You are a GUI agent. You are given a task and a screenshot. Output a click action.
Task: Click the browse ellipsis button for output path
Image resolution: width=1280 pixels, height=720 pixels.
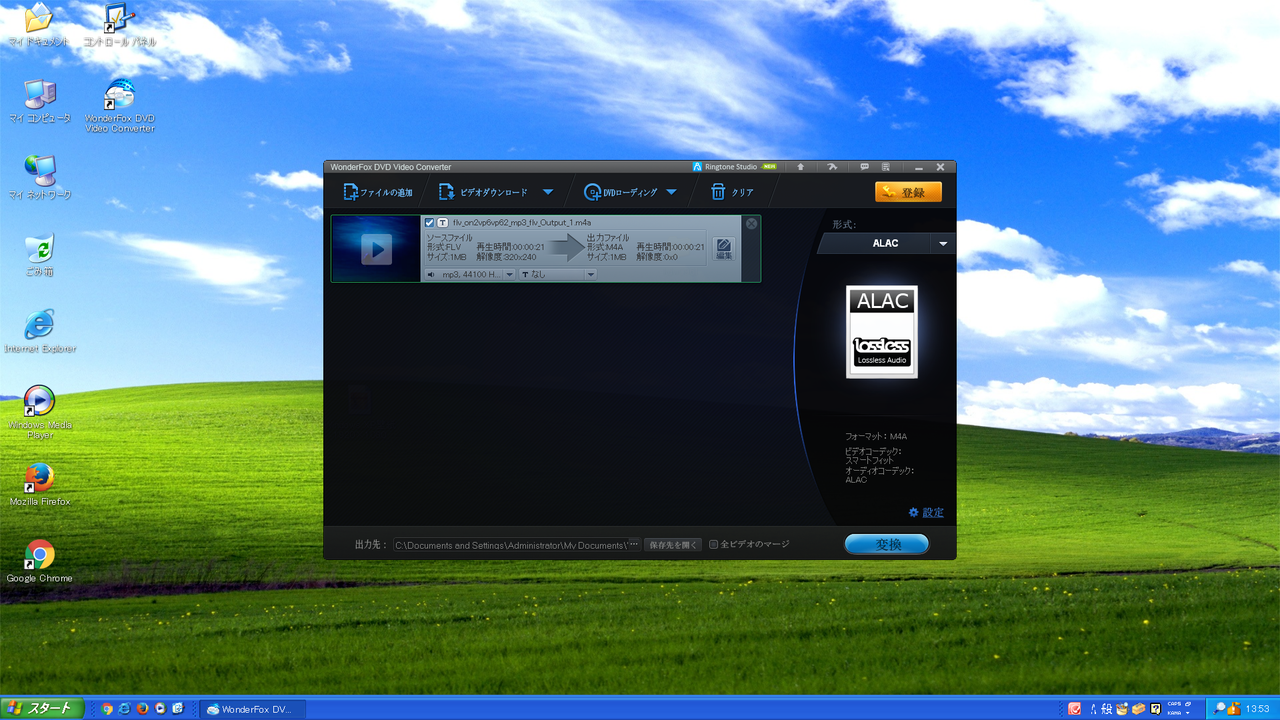634,545
